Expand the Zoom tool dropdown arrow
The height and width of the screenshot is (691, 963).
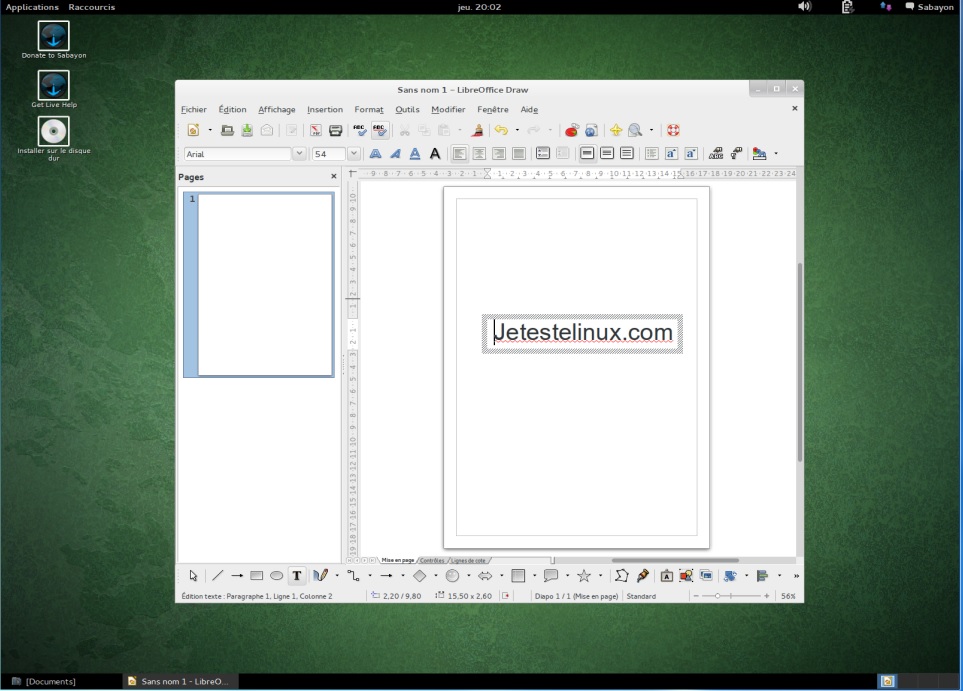pyautogui.click(x=651, y=130)
